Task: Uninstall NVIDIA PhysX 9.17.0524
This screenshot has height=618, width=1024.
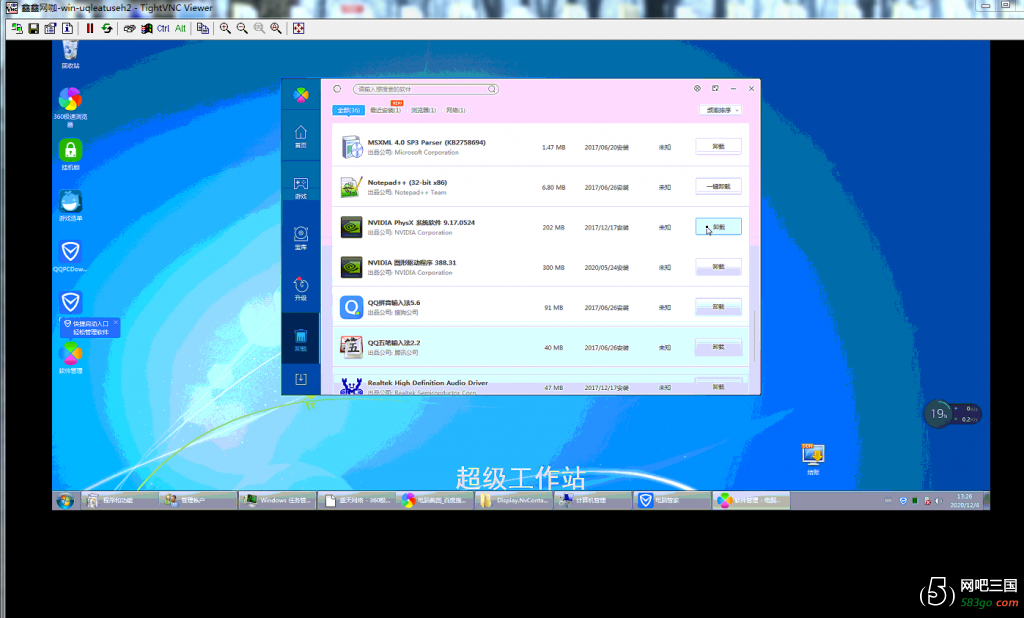Action: 718,227
